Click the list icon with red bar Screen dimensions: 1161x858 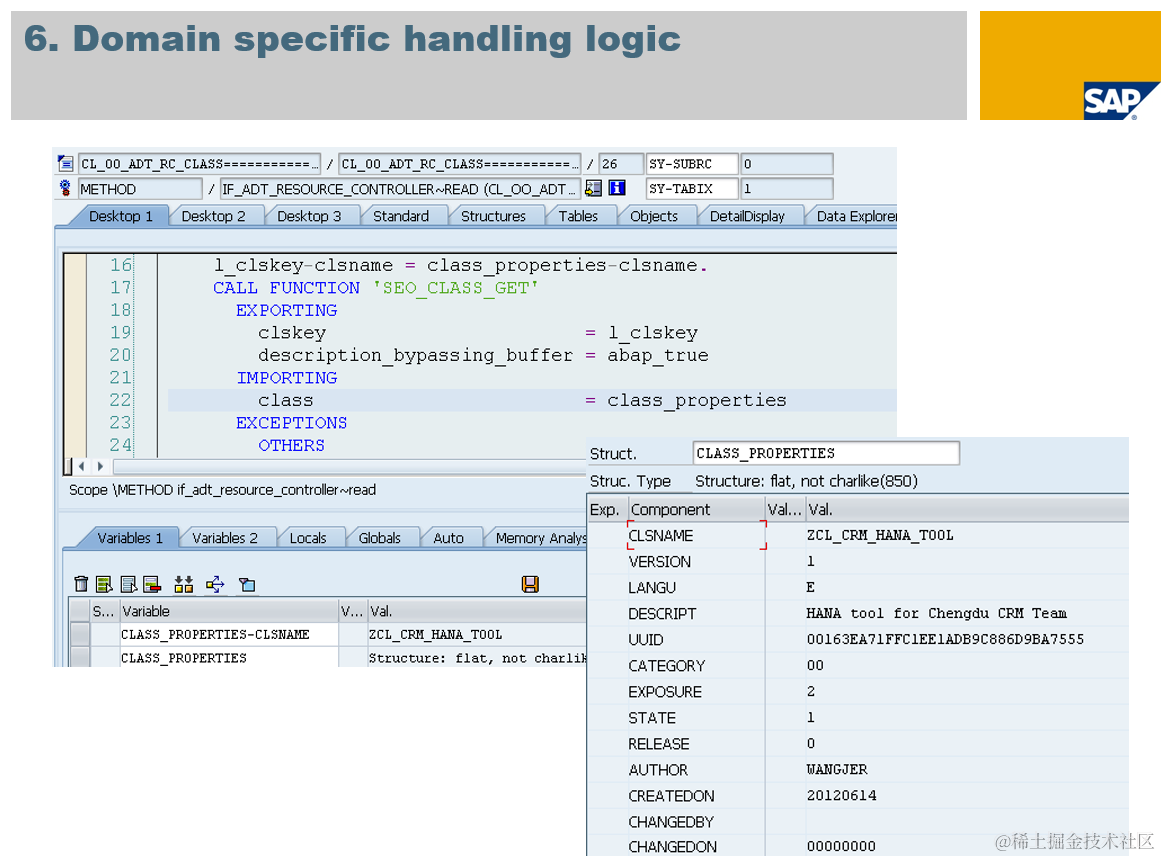(x=153, y=584)
